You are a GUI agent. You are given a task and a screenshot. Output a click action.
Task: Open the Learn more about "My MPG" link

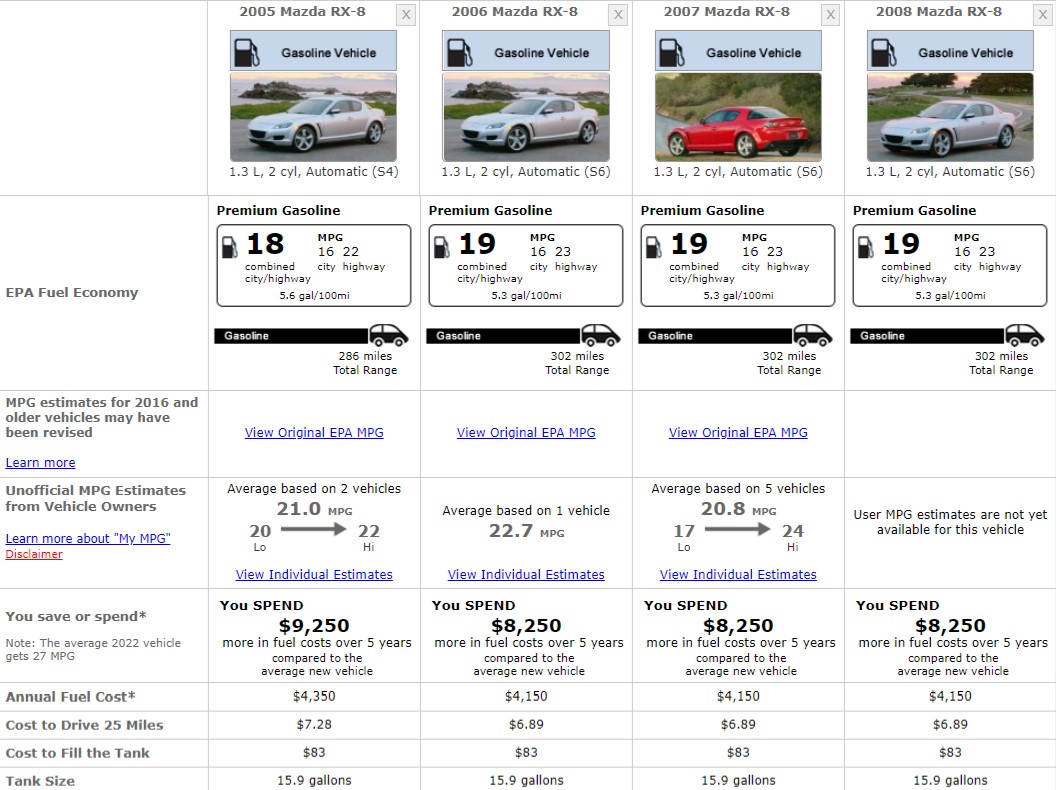88,539
